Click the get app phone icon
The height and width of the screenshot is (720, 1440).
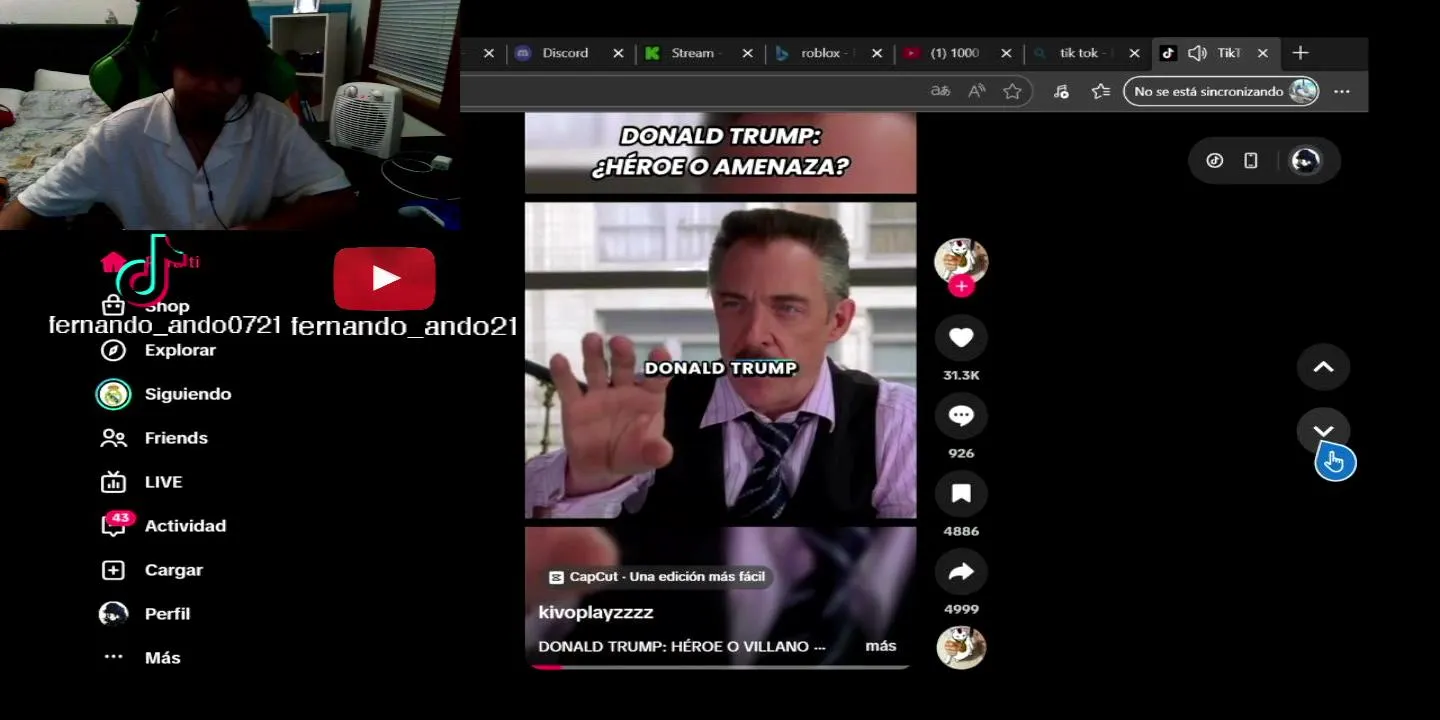1250,160
